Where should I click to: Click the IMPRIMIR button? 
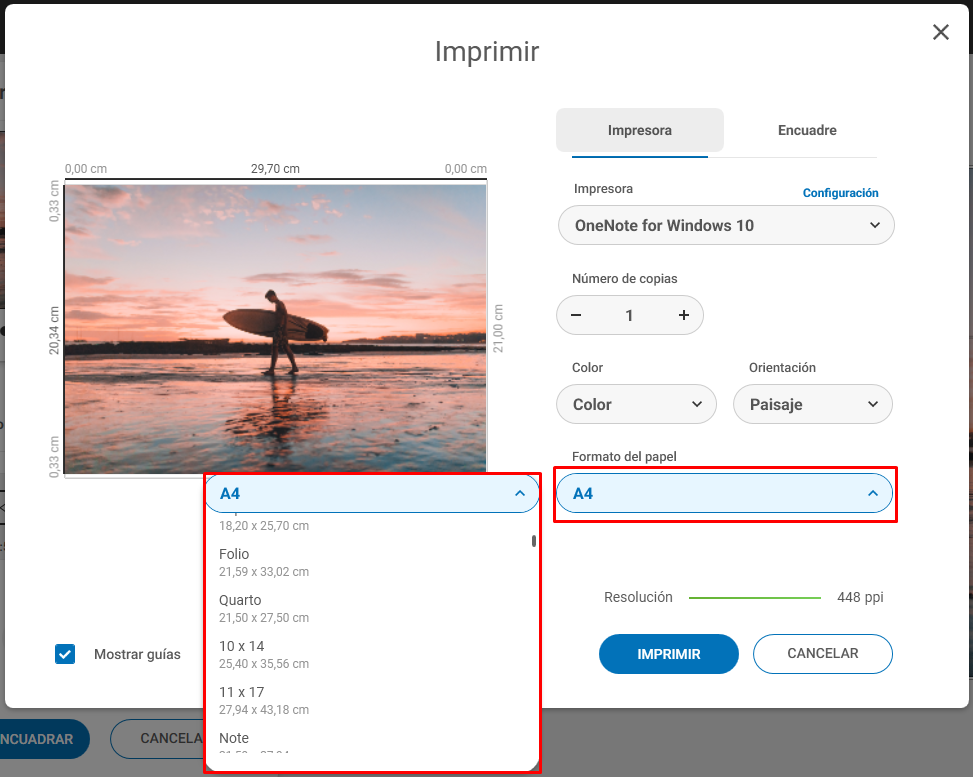tap(669, 654)
